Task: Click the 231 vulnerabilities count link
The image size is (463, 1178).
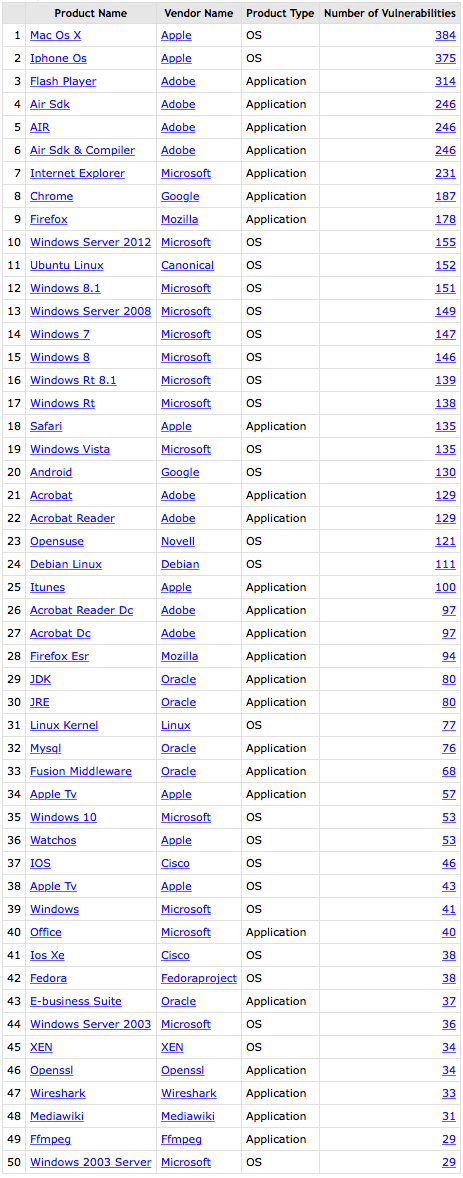Action: point(445,174)
